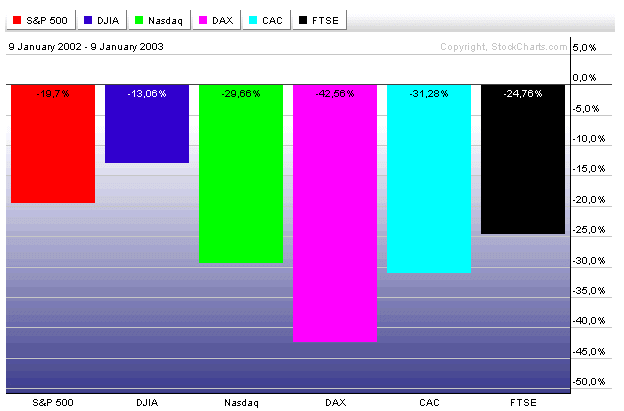
Task: Click the 0,0% y-axis tick label
Action: [584, 78]
